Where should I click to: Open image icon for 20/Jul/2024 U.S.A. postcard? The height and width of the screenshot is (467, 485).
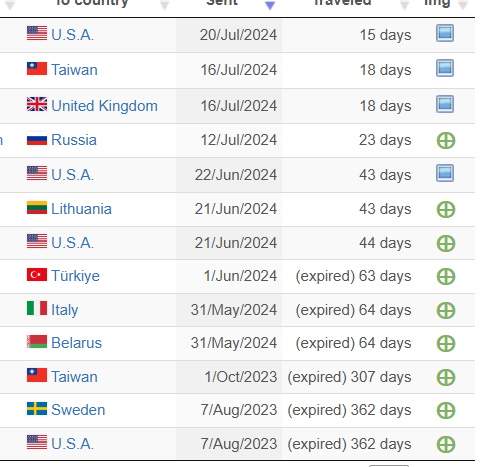445,33
